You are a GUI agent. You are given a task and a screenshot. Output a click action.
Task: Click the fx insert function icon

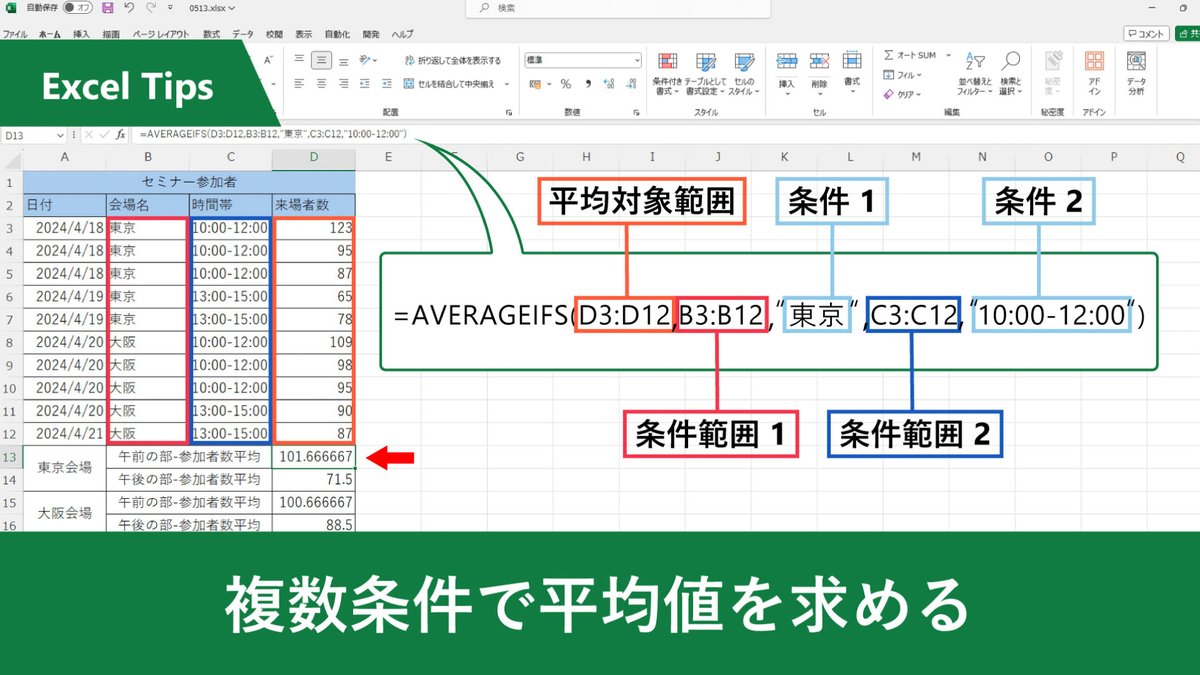[120, 134]
